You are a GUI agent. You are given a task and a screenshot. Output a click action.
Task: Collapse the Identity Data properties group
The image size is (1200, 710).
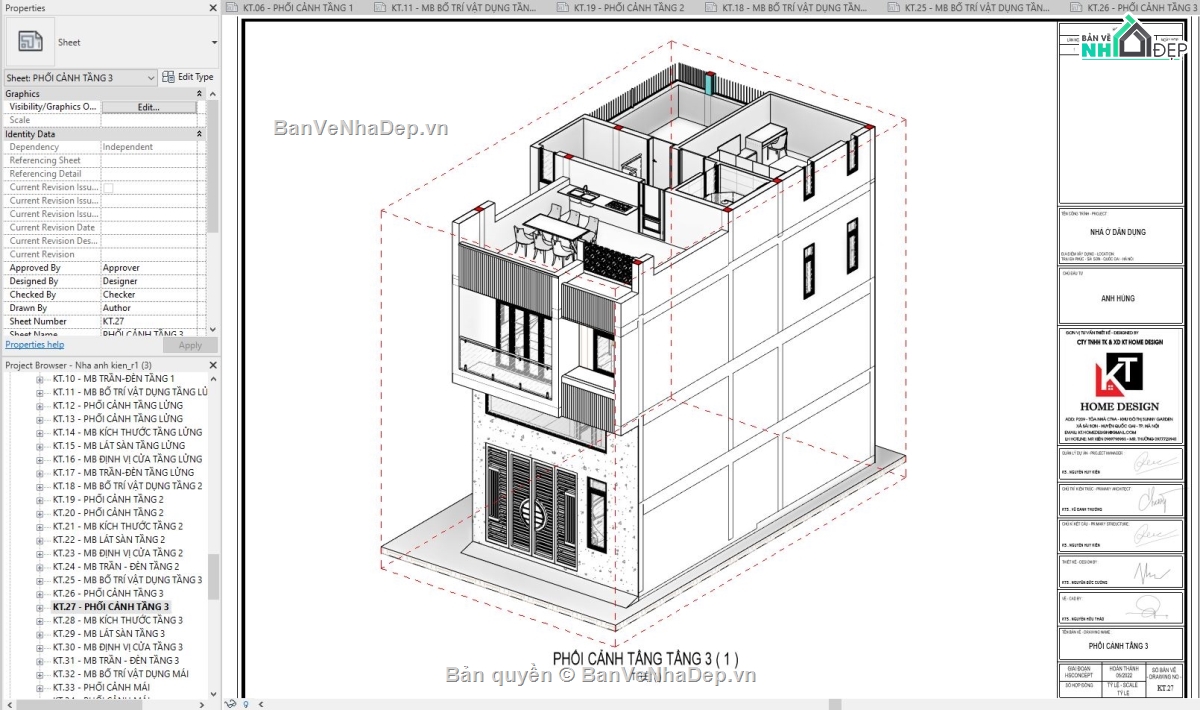199,133
